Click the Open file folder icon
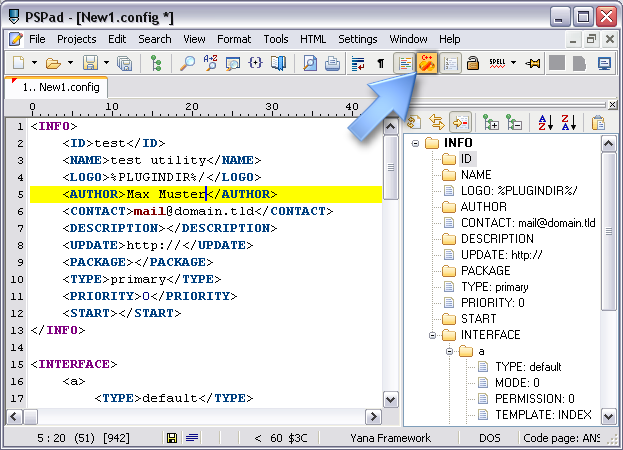 pos(53,63)
